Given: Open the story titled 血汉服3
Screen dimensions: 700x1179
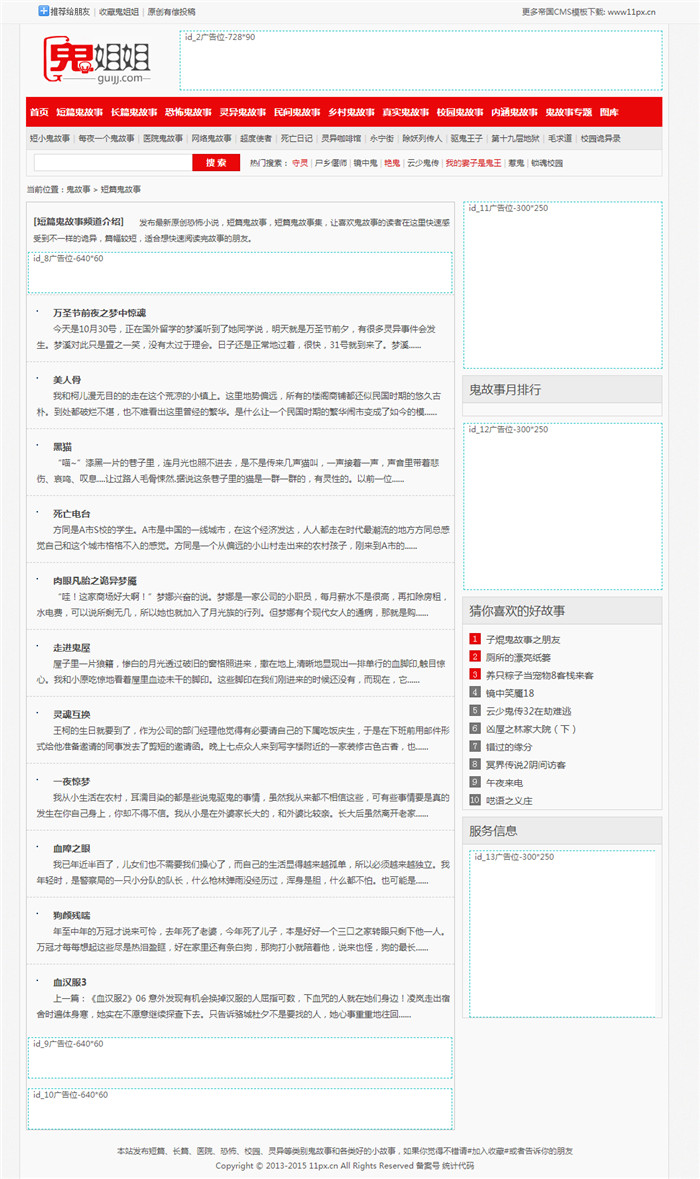Looking at the screenshot, I should click(x=70, y=981).
